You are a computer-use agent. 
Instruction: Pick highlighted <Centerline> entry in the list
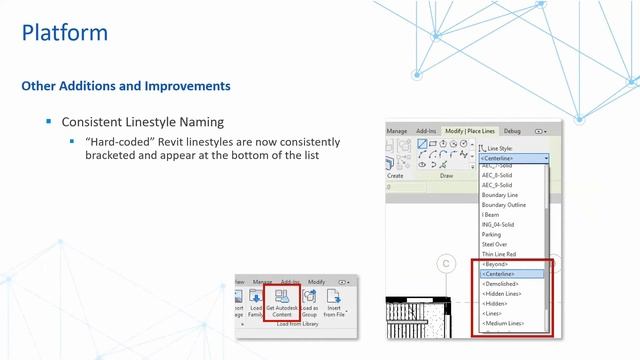pos(512,274)
